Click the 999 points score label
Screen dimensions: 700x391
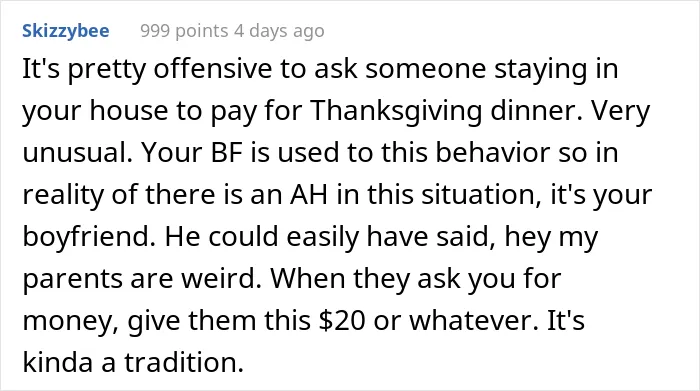pos(184,31)
